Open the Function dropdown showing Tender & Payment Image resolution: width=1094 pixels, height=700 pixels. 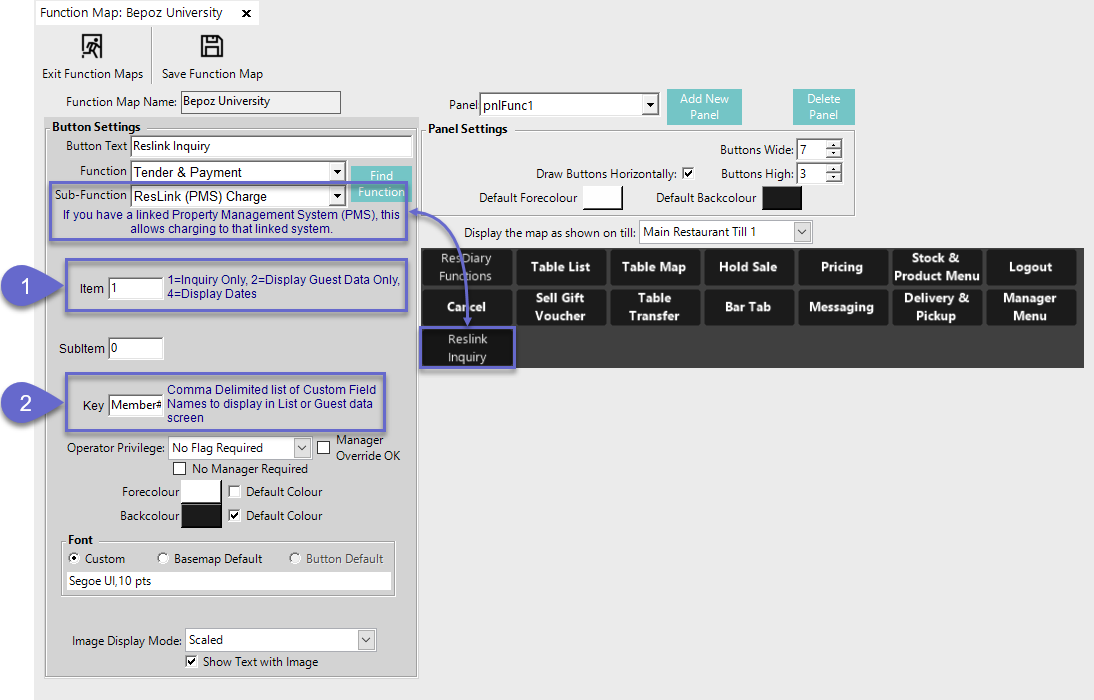point(337,172)
